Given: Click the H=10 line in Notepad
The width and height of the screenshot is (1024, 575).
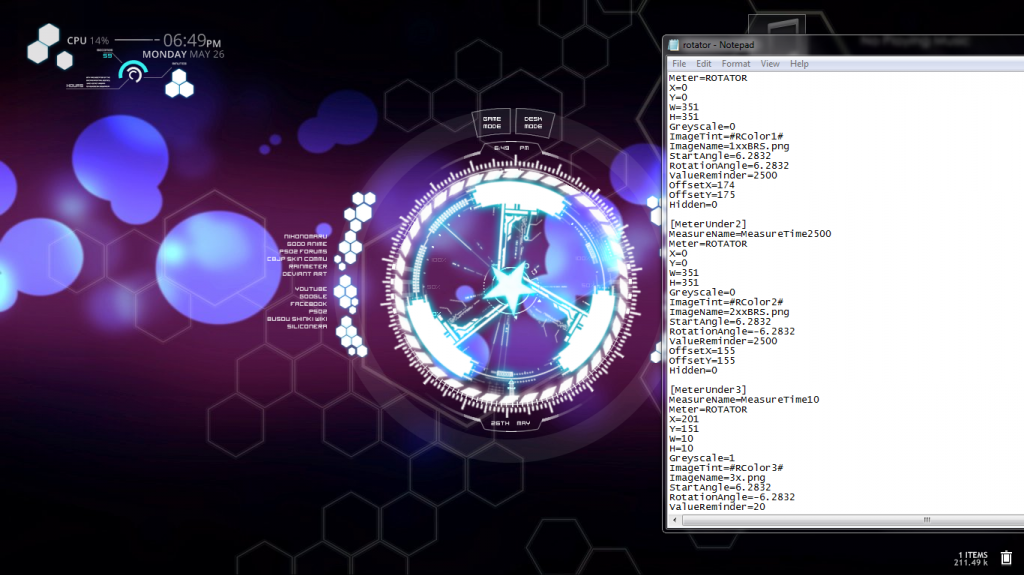Looking at the screenshot, I should [681, 449].
